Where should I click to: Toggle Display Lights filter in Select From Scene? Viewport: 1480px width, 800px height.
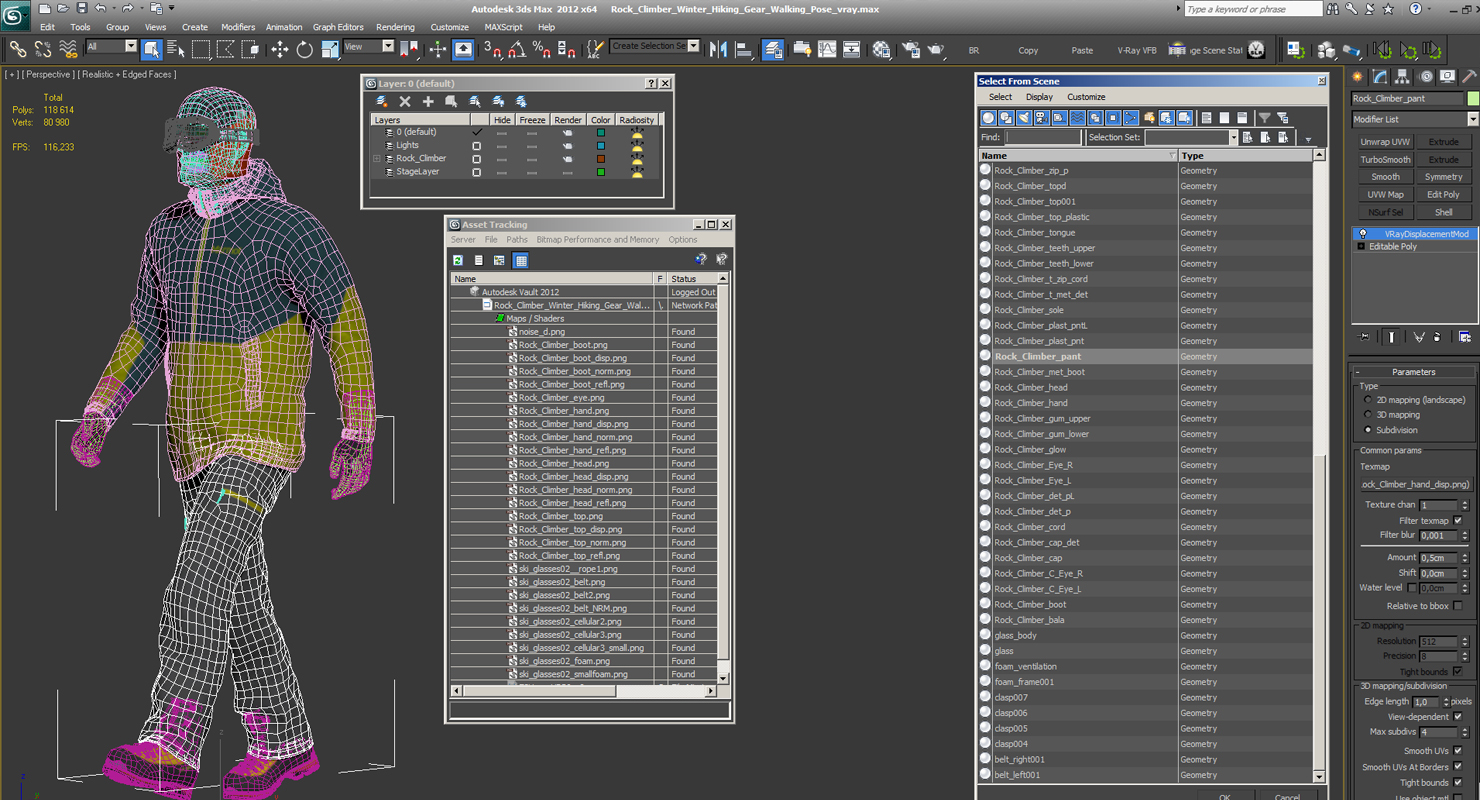coord(1024,118)
